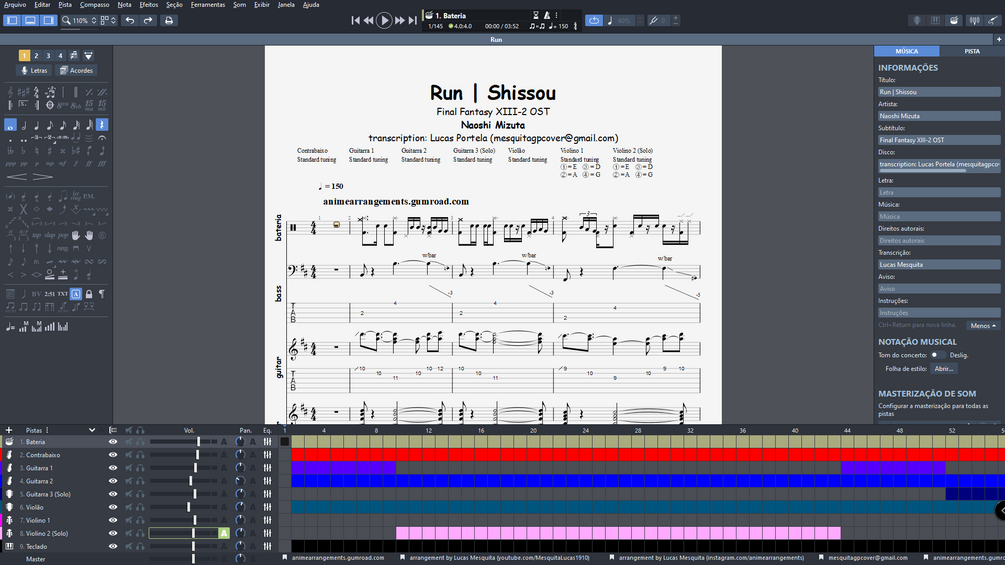Click the paragraph mark icon
The width and height of the screenshot is (1005, 565).
point(102,294)
